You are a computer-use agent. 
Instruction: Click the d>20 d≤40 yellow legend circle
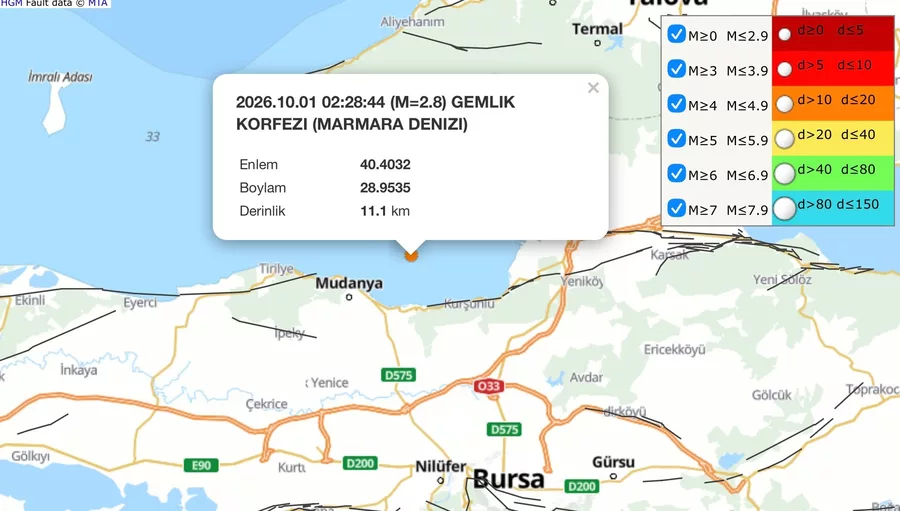click(x=785, y=138)
